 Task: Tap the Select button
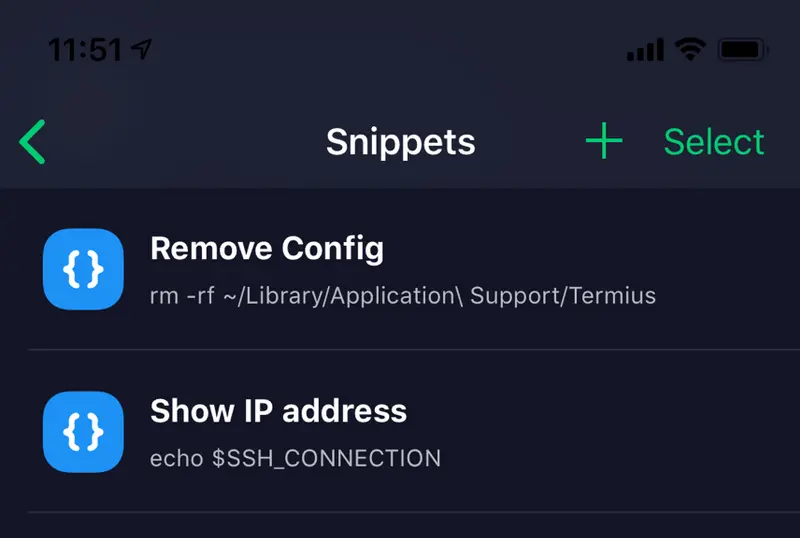(x=714, y=142)
